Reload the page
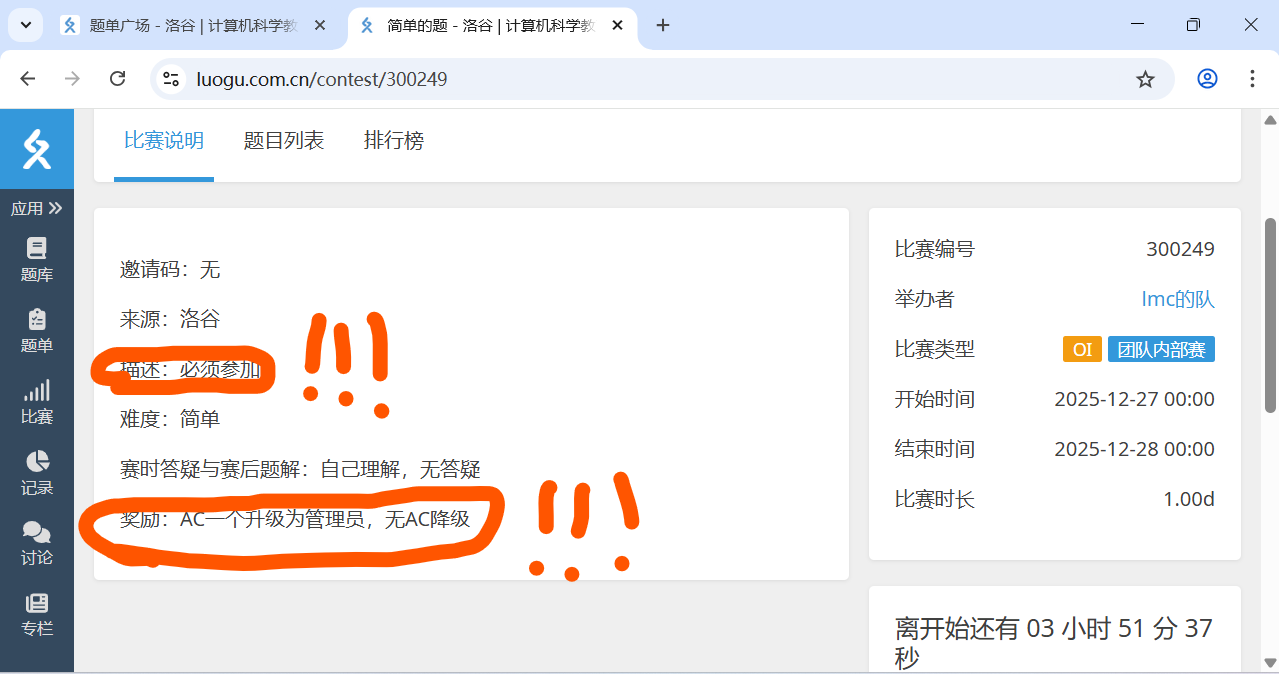The width and height of the screenshot is (1279, 674). (x=117, y=79)
